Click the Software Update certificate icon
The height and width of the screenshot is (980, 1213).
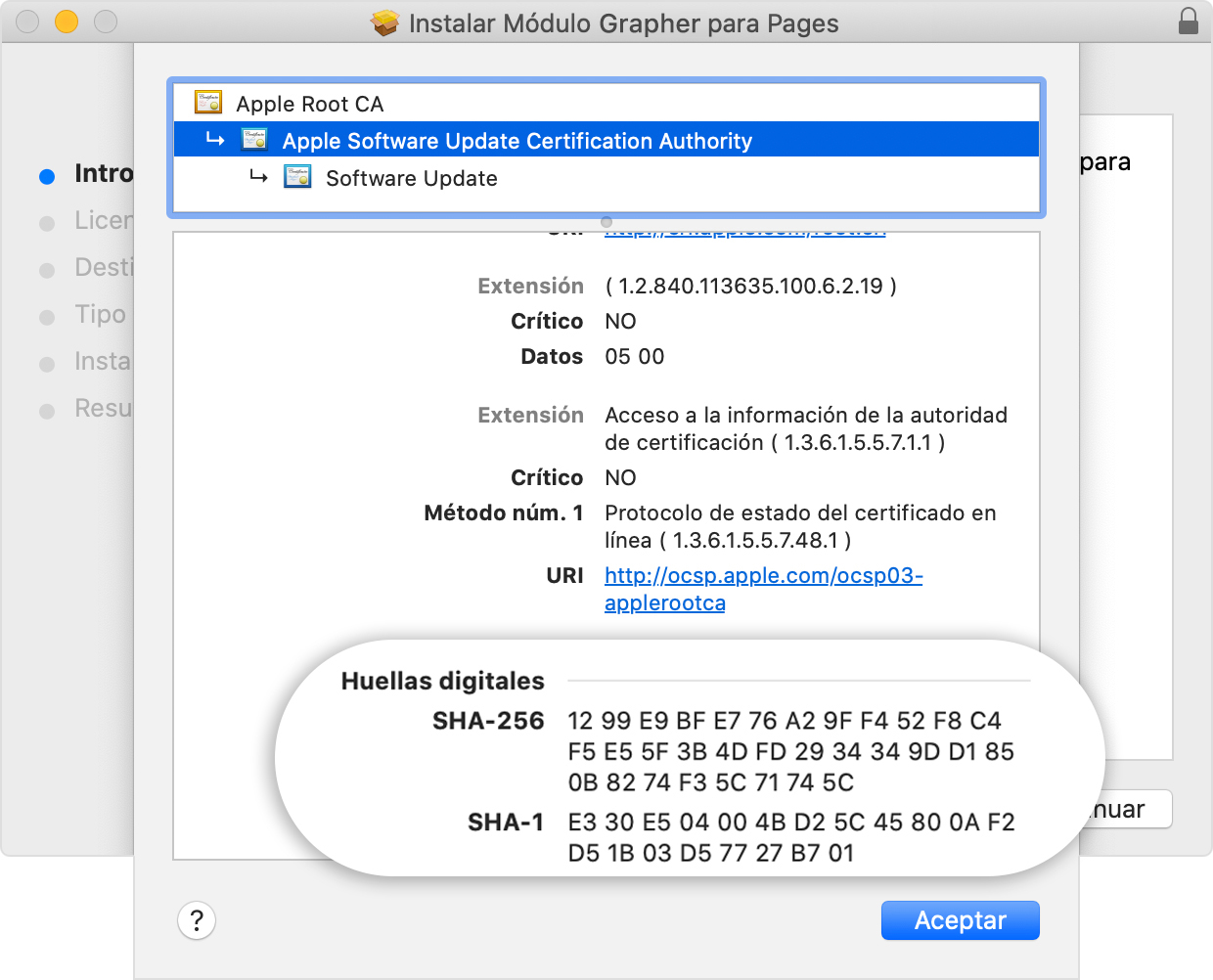297,177
